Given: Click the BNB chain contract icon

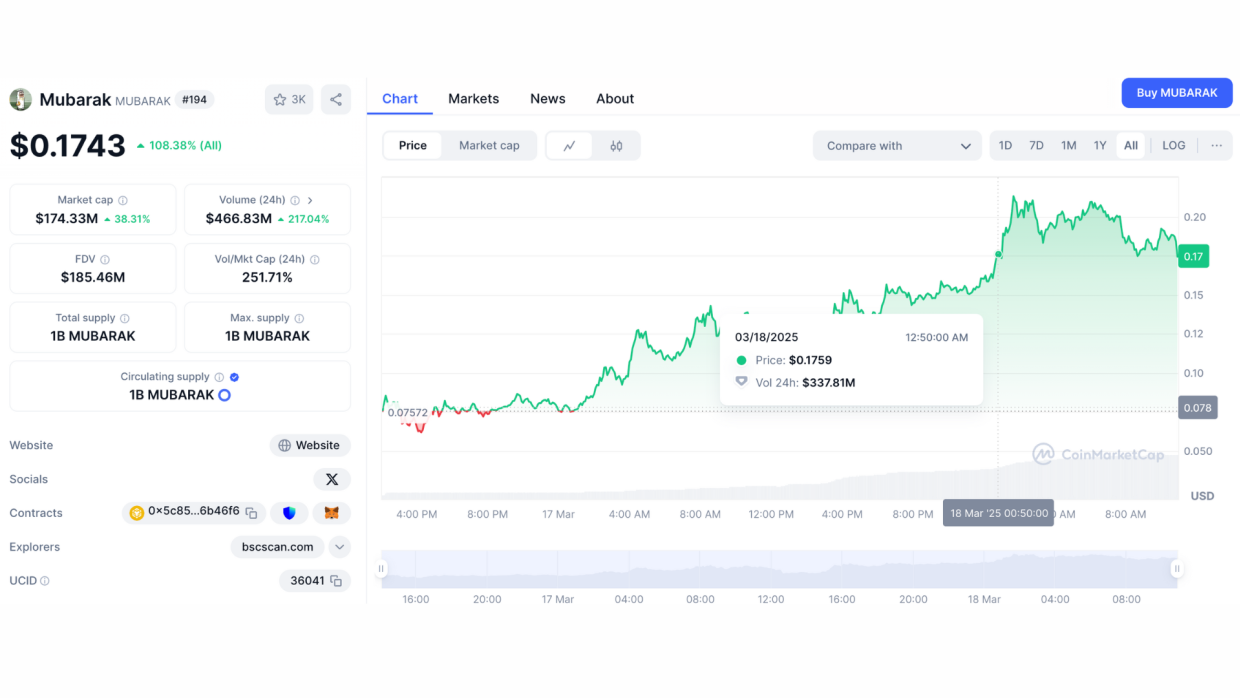Looking at the screenshot, I should pos(137,513).
